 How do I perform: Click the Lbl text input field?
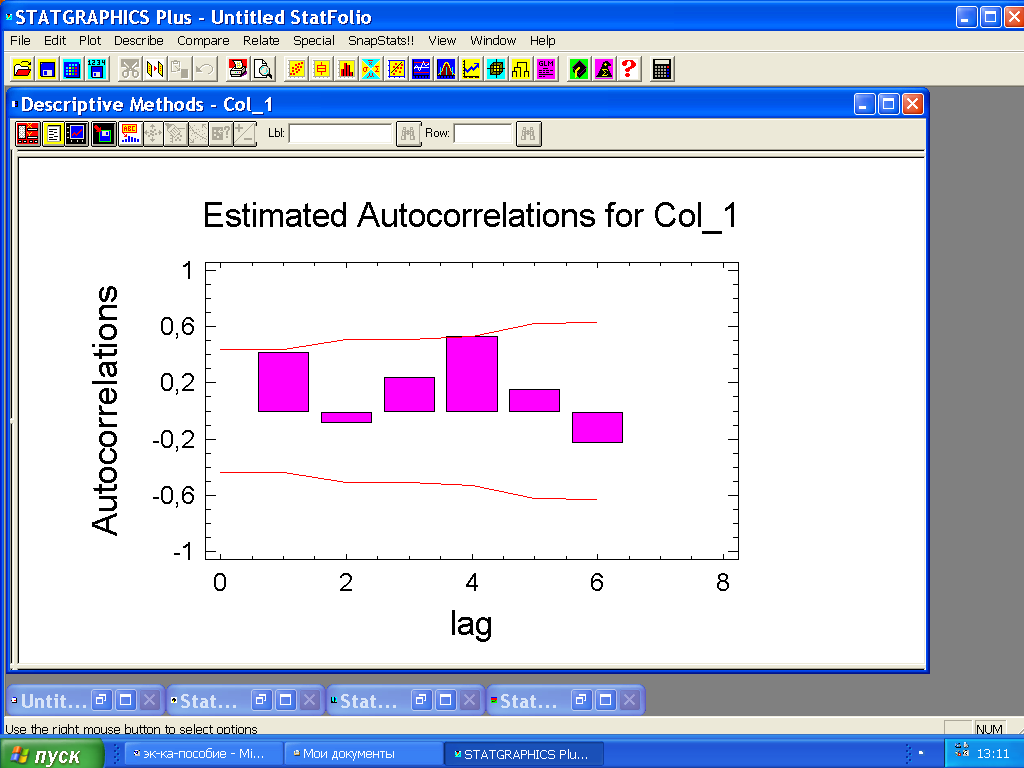point(340,133)
